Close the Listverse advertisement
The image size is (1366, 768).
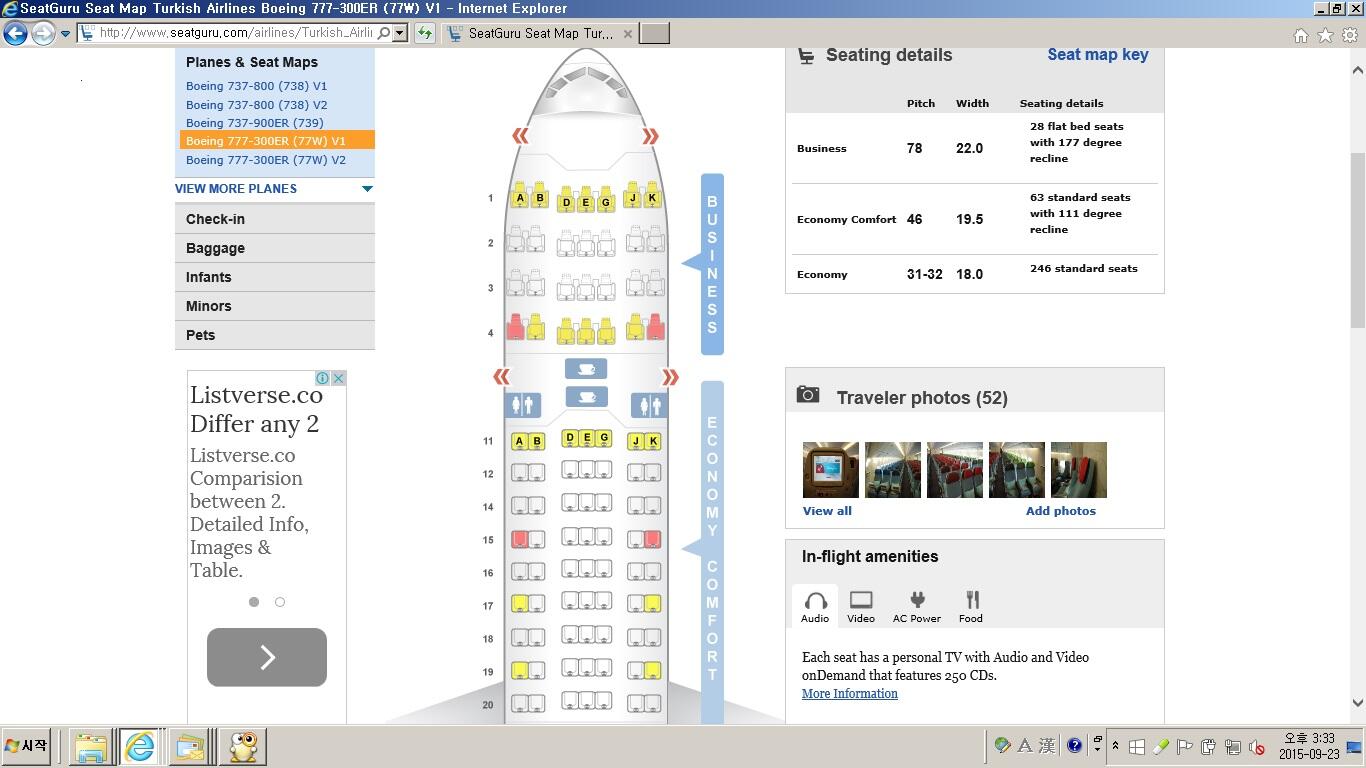coord(339,378)
